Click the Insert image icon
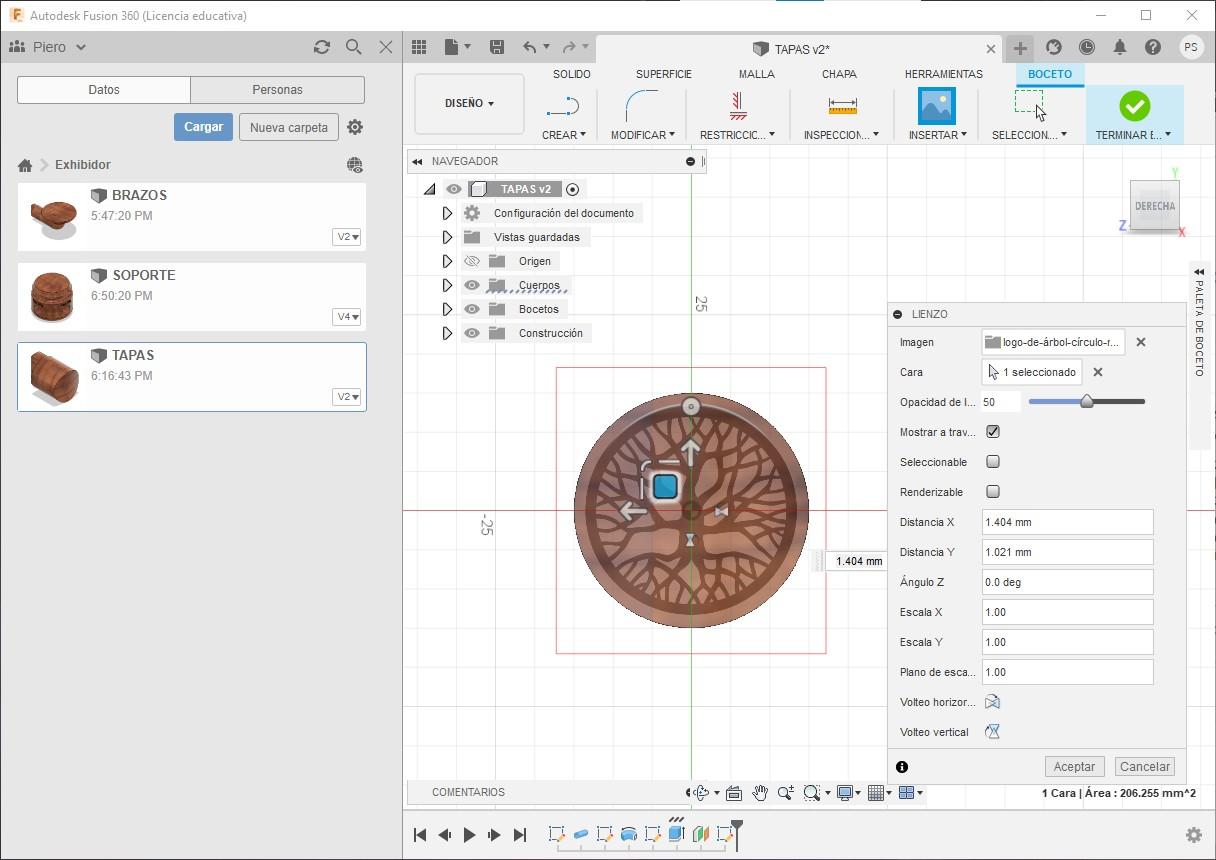Image resolution: width=1216 pixels, height=860 pixels. click(x=937, y=106)
